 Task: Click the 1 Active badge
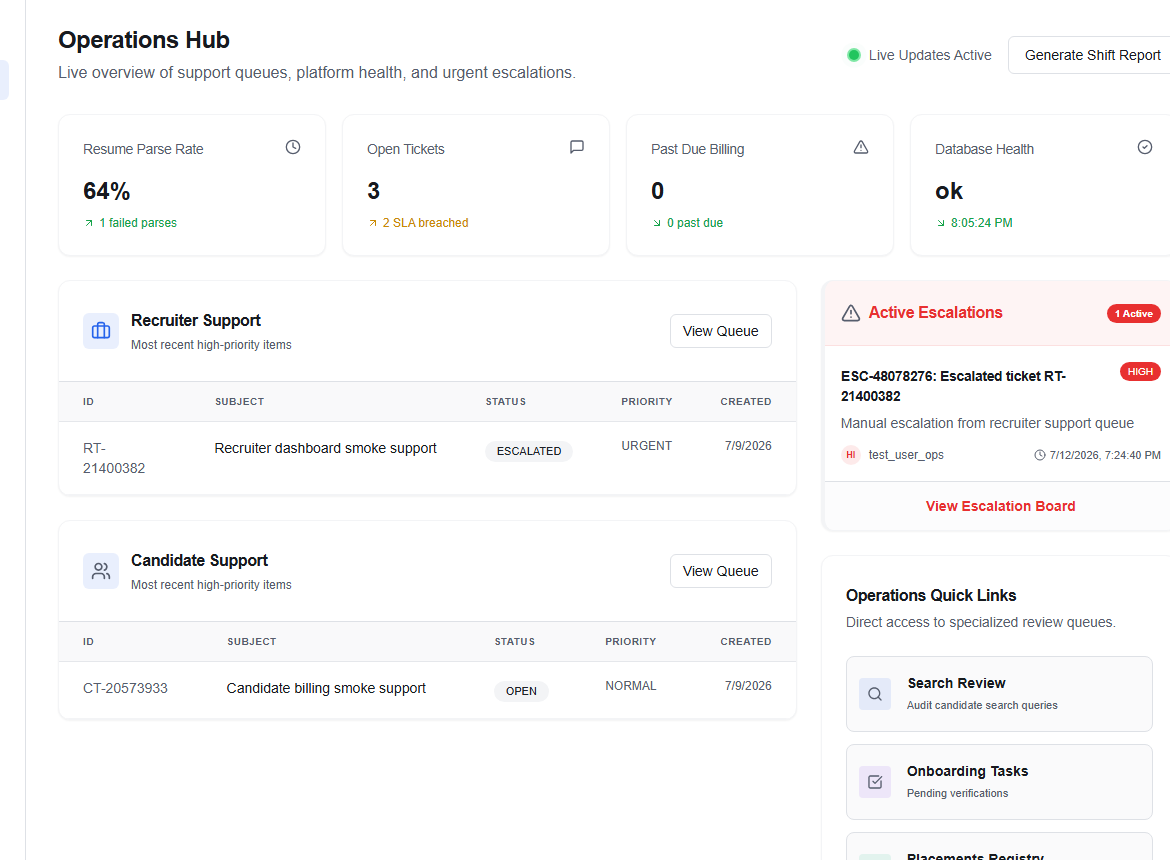tap(1133, 313)
